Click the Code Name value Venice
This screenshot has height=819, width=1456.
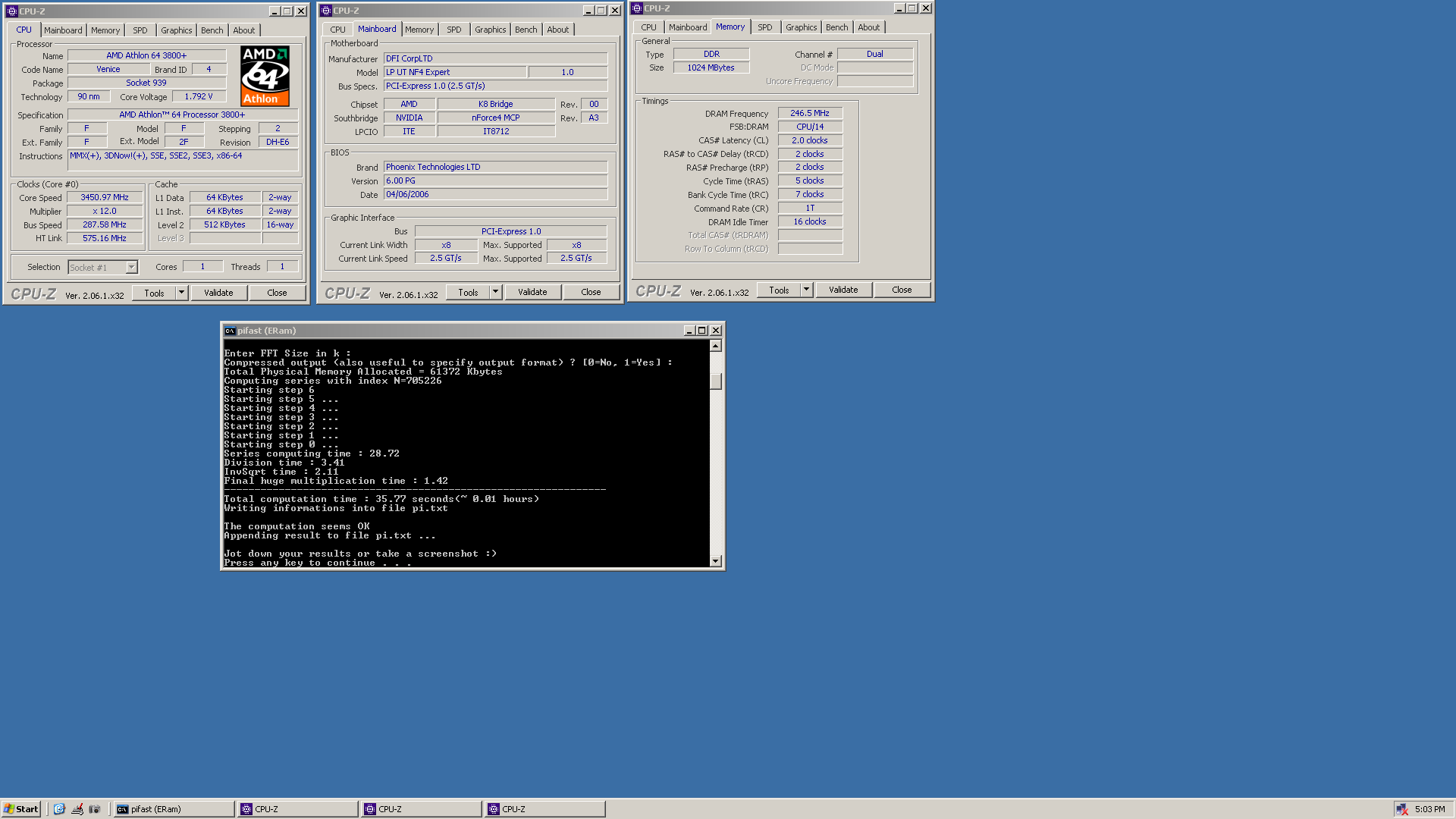[108, 69]
